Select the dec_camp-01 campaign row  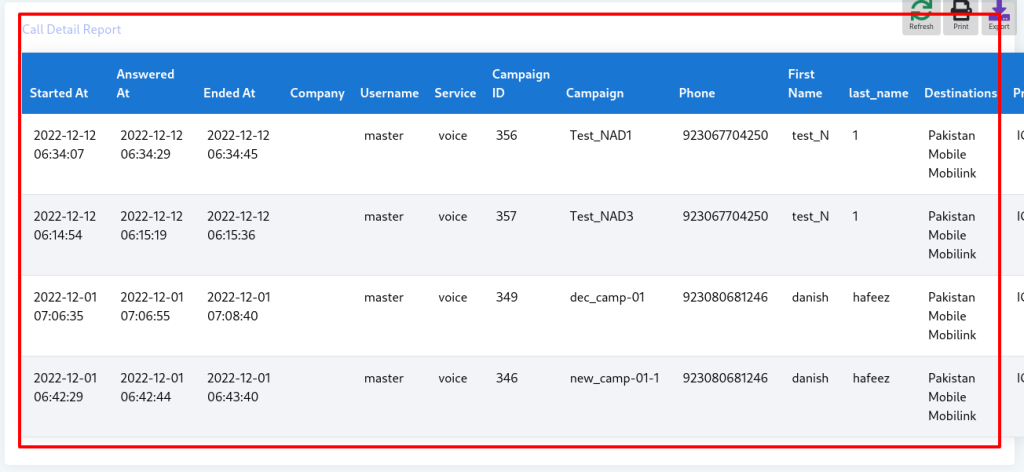(607, 297)
